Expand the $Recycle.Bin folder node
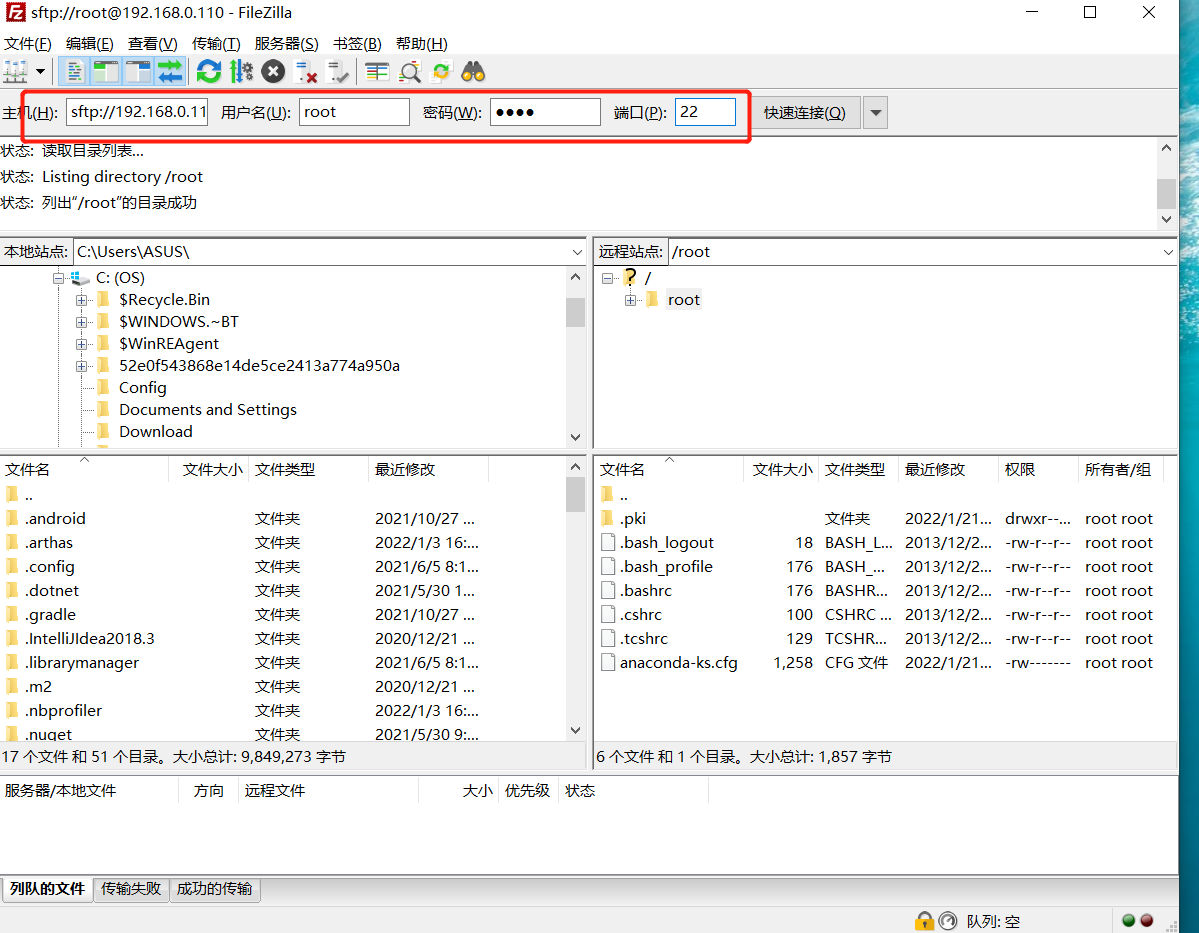 82,301
